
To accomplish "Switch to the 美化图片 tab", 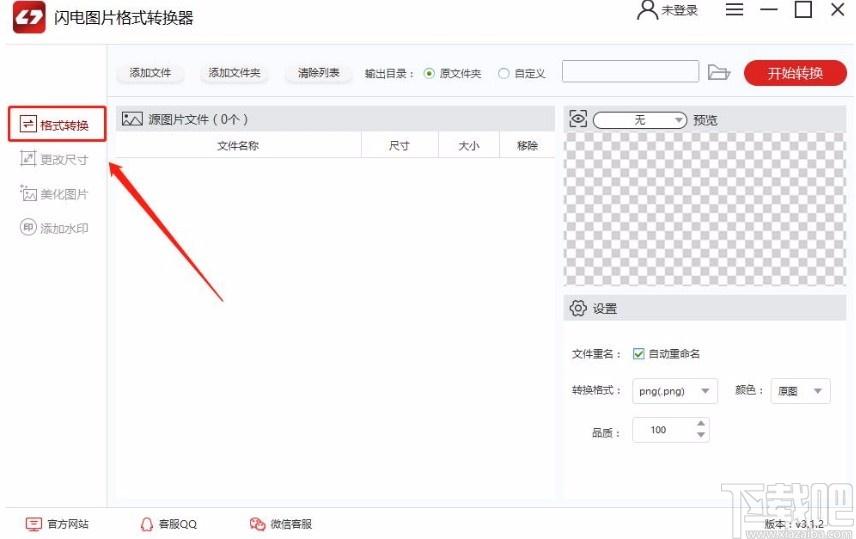I will pyautogui.click(x=54, y=193).
